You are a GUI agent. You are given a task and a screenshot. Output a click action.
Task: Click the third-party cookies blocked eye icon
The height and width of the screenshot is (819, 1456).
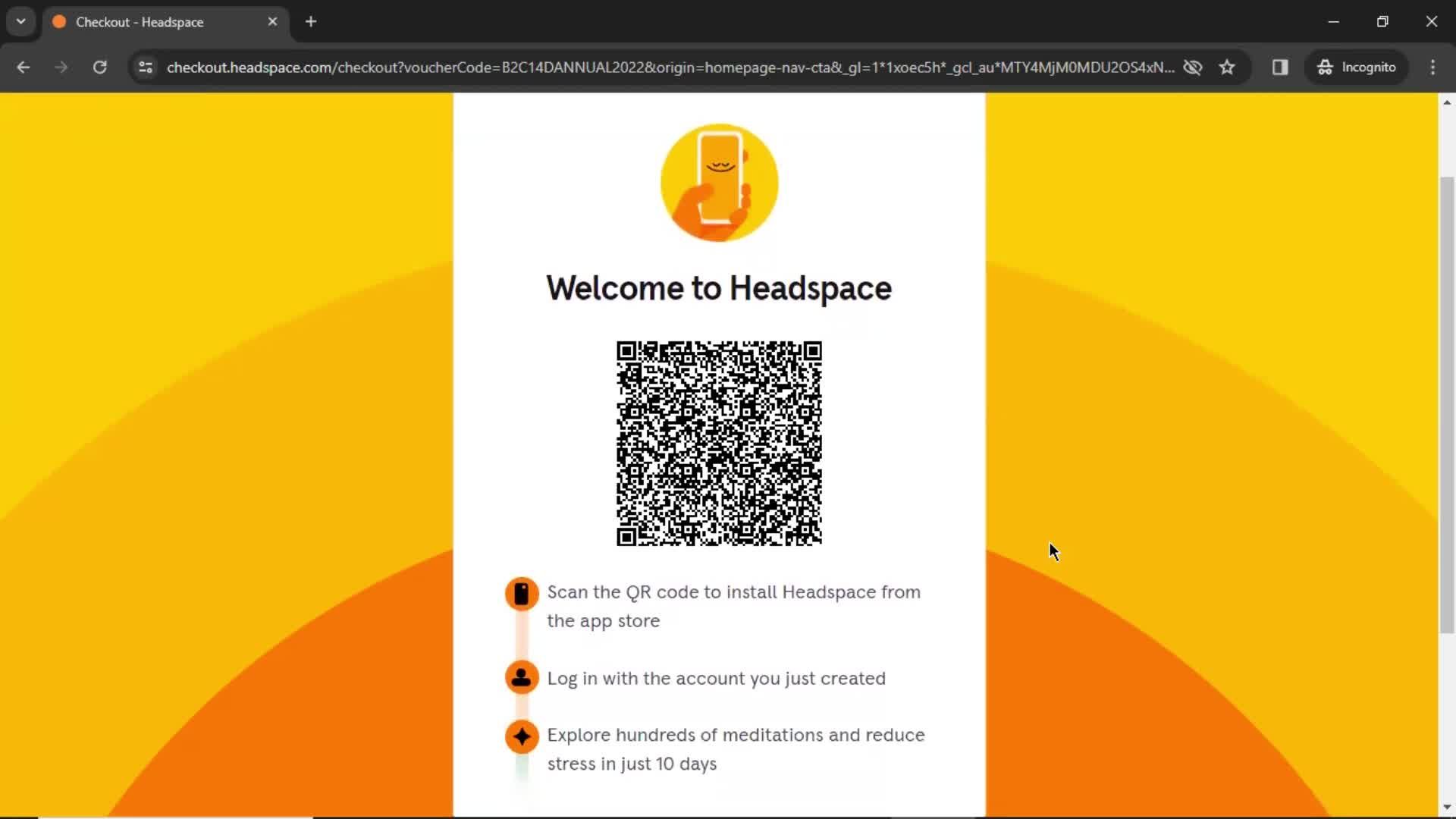pyautogui.click(x=1193, y=67)
